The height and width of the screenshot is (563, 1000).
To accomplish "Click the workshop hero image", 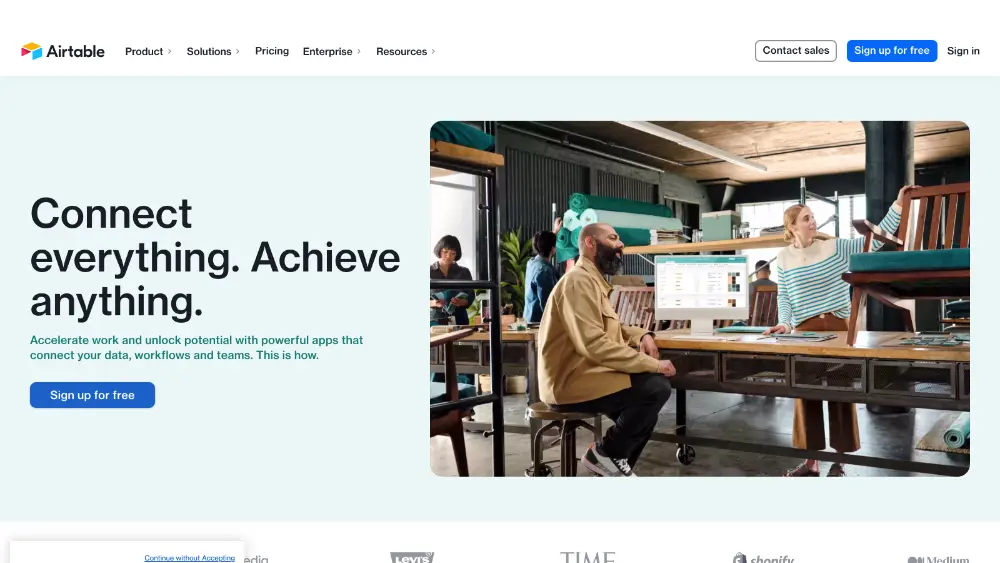I will (x=699, y=298).
